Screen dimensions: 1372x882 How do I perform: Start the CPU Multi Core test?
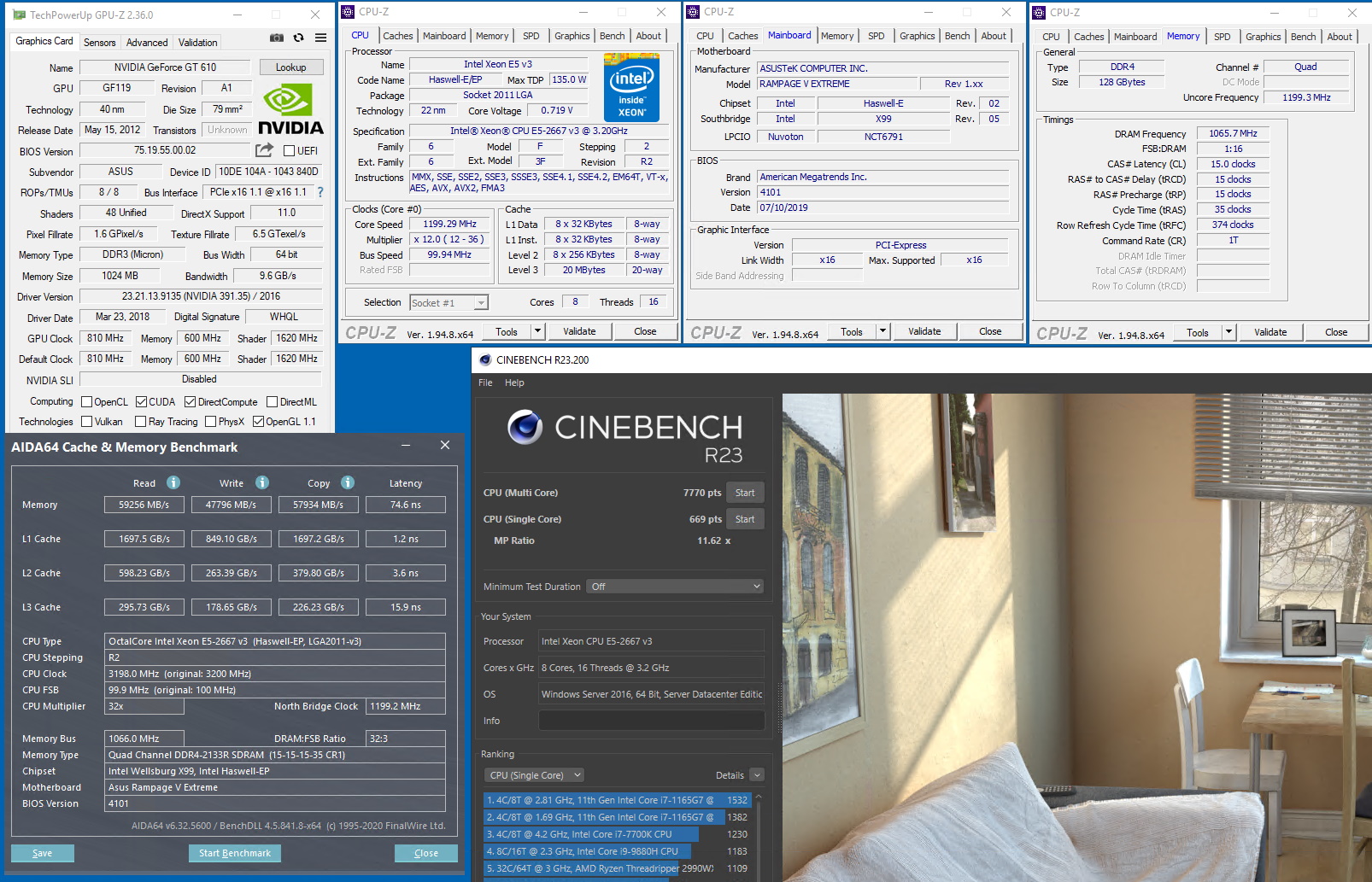point(745,493)
